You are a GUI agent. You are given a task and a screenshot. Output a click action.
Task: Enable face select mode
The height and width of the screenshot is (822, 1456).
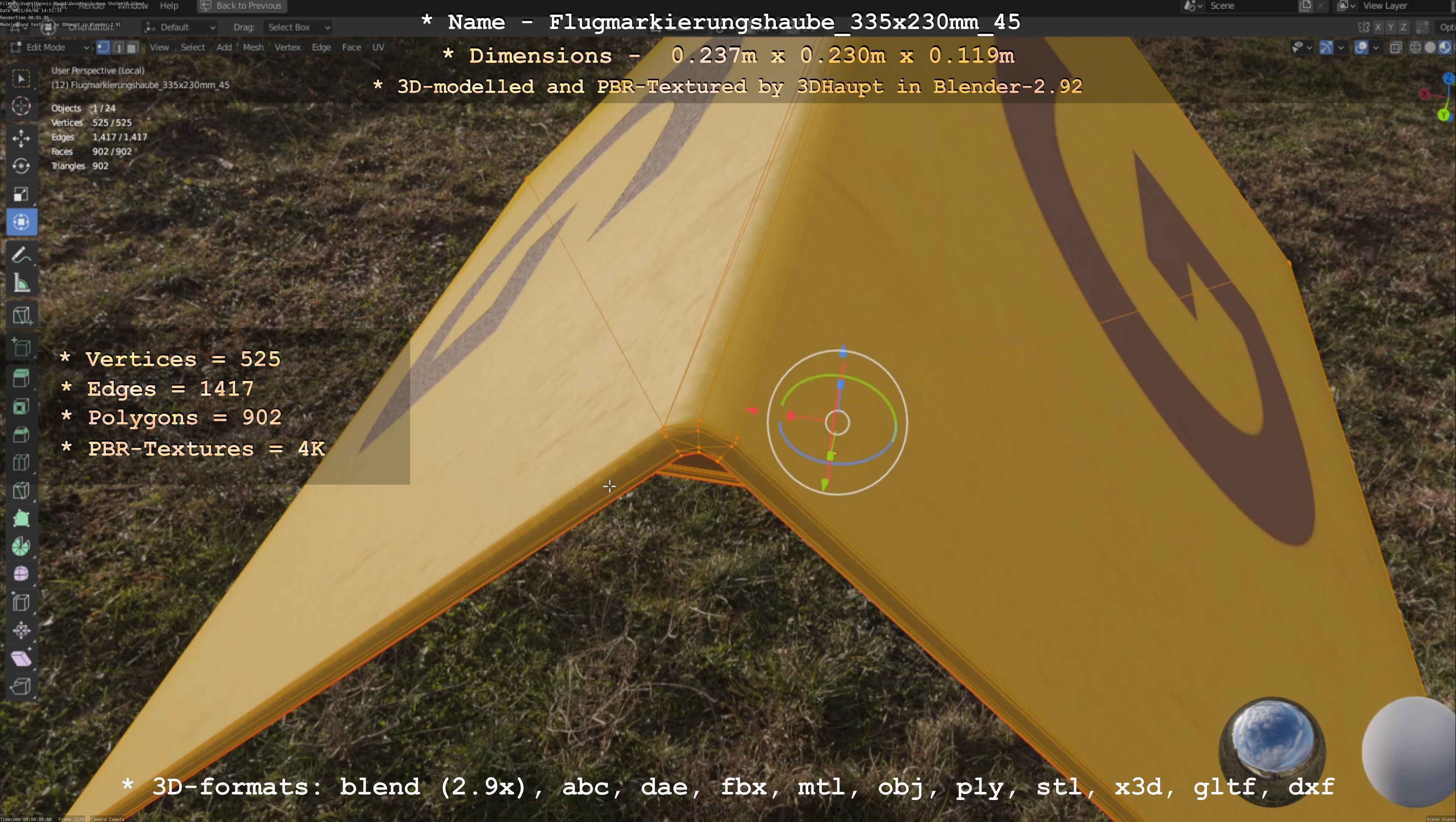[132, 47]
